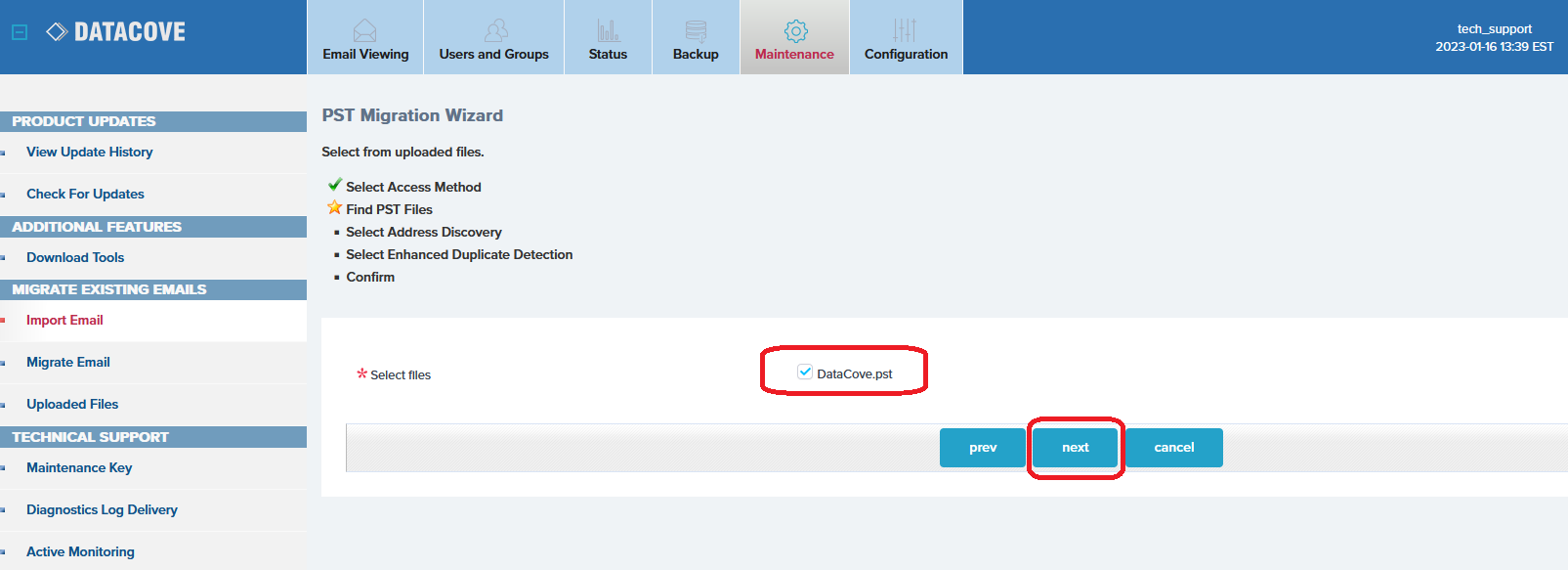Open View Update History link
This screenshot has height=570, width=1568.
pos(89,153)
